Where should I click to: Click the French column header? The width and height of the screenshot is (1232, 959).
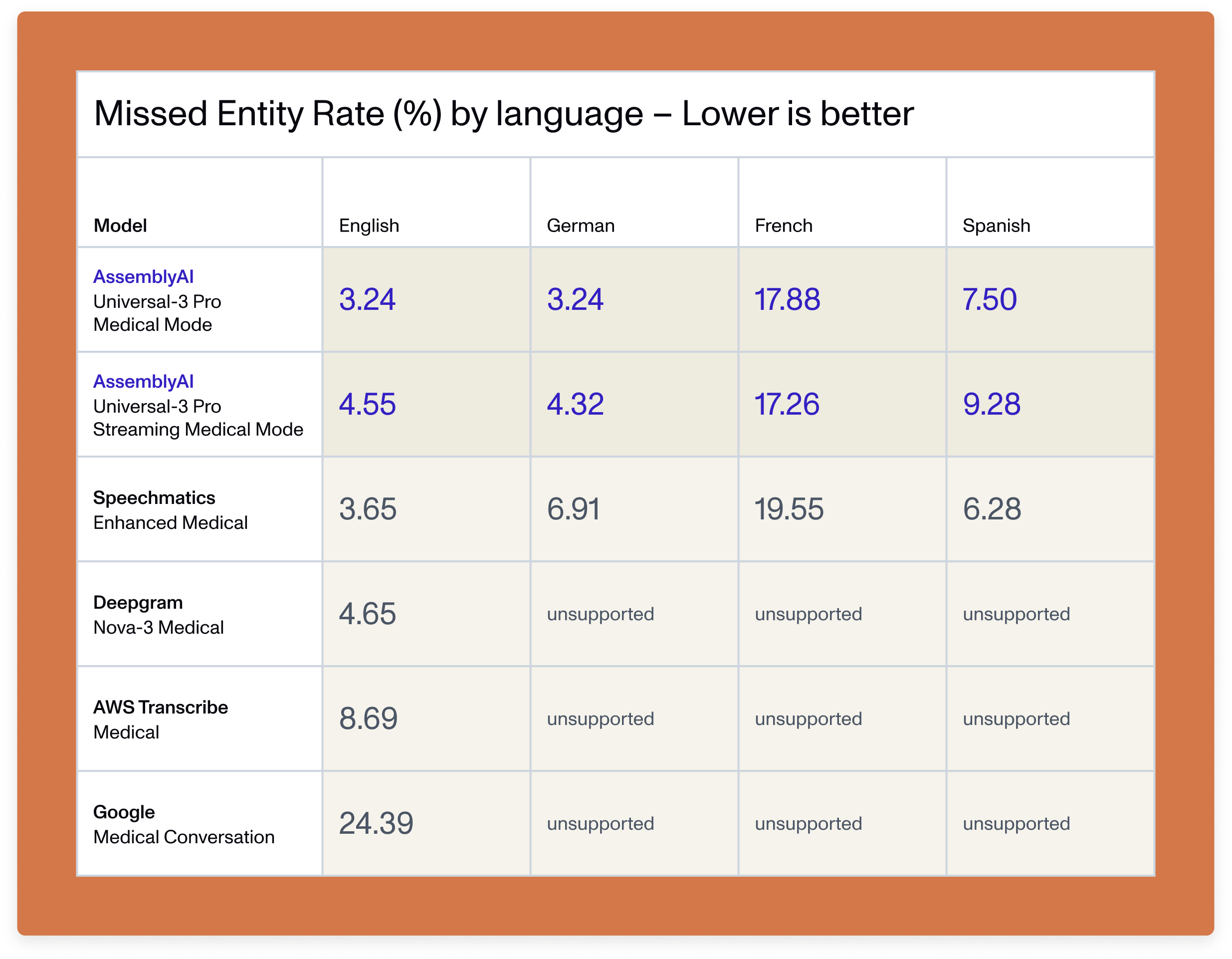coord(784,226)
